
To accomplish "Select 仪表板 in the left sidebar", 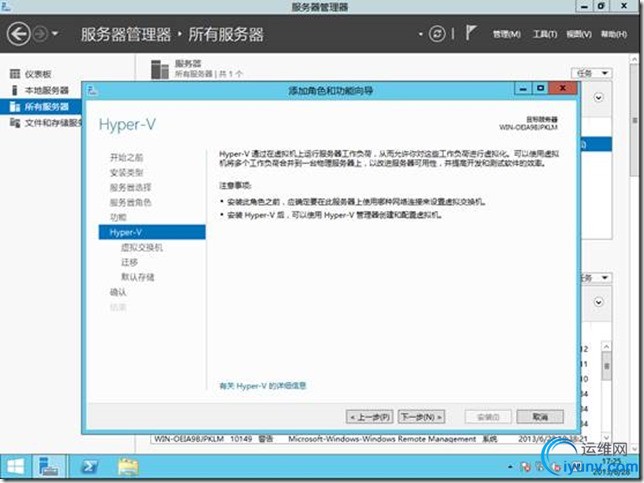I will (38, 74).
